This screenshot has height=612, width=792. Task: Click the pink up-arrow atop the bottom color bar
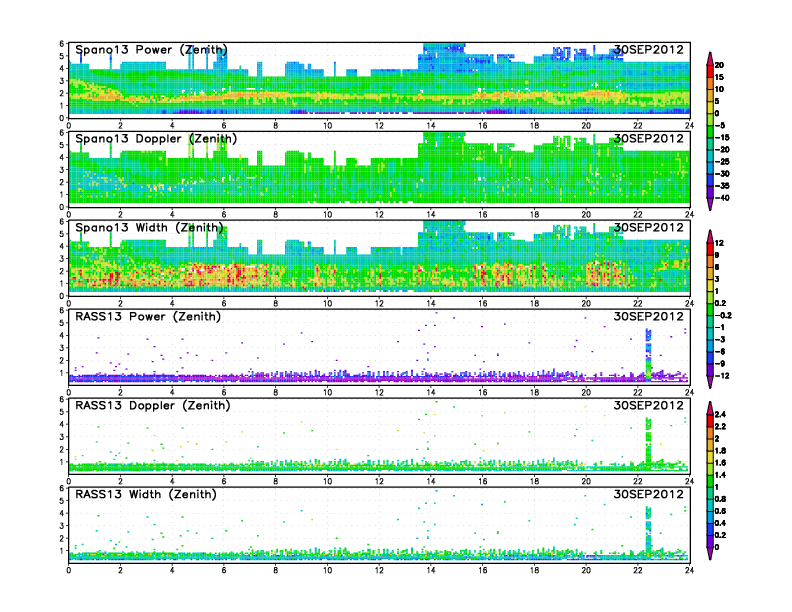click(x=710, y=408)
